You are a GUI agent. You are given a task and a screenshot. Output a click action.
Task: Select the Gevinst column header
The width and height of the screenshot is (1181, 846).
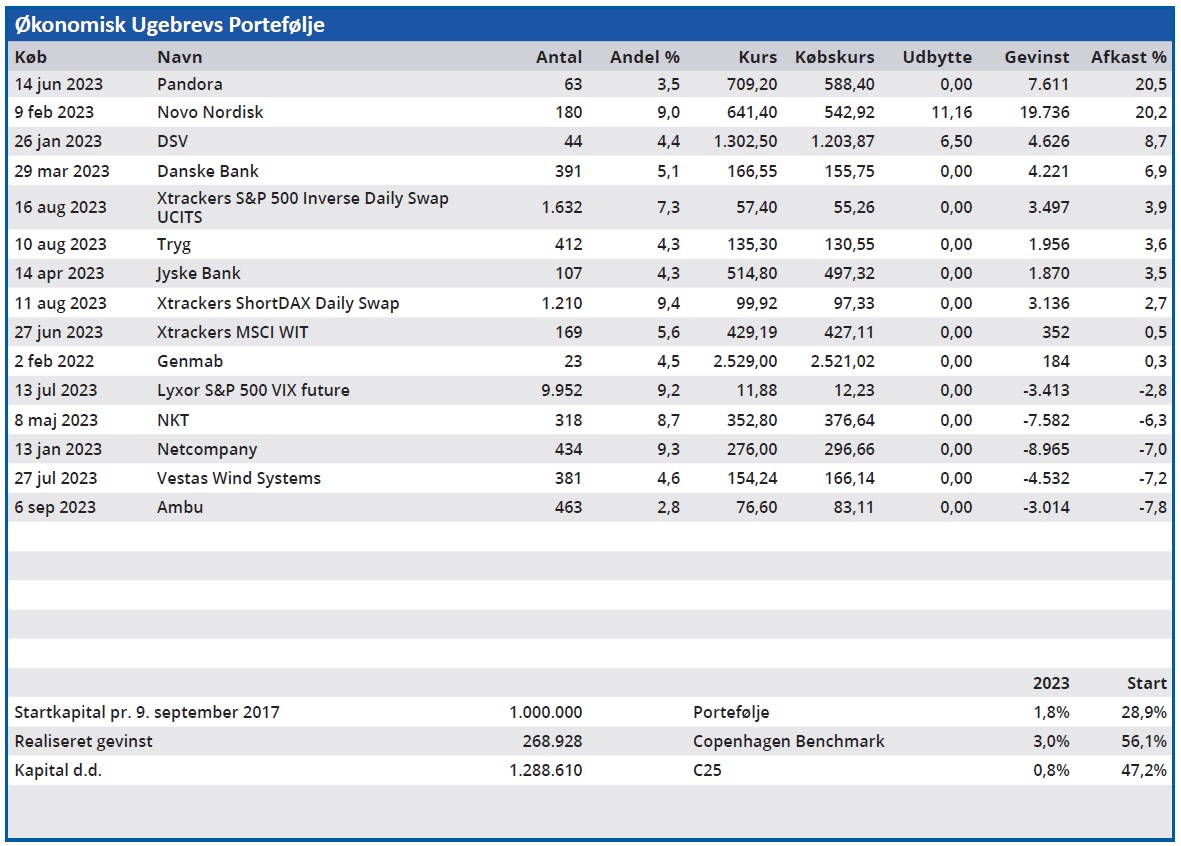(1036, 57)
